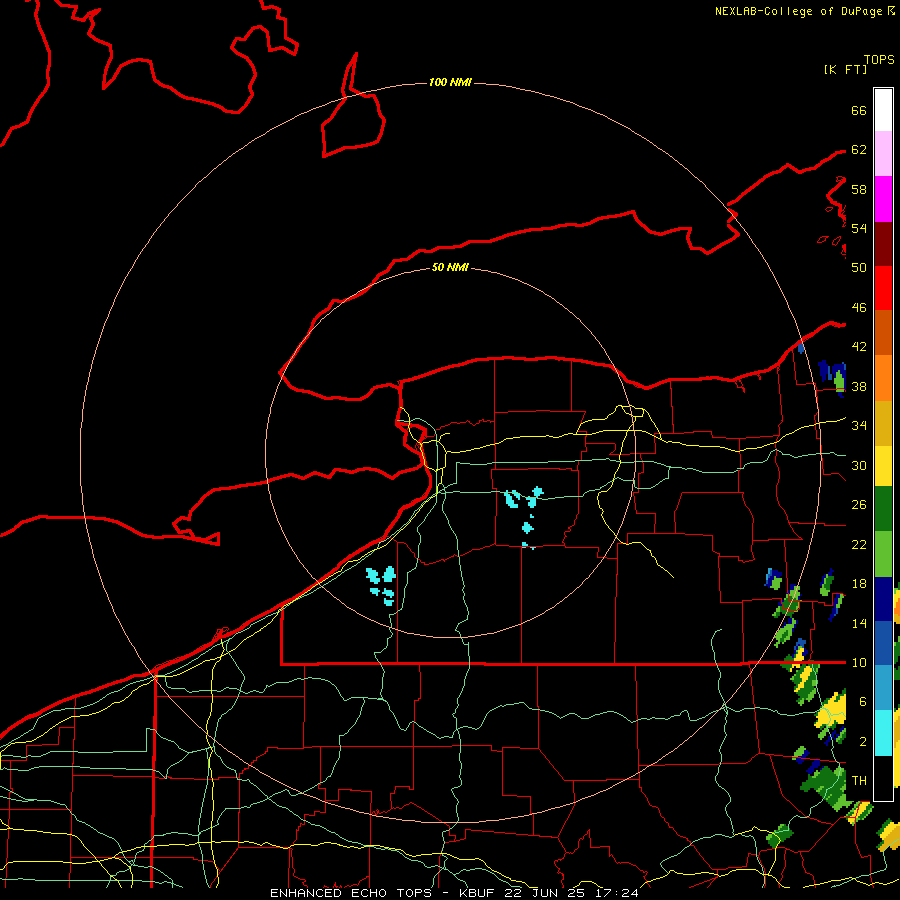Viewport: 900px width, 900px height.
Task: Click legend value 34
Action: 859,426
